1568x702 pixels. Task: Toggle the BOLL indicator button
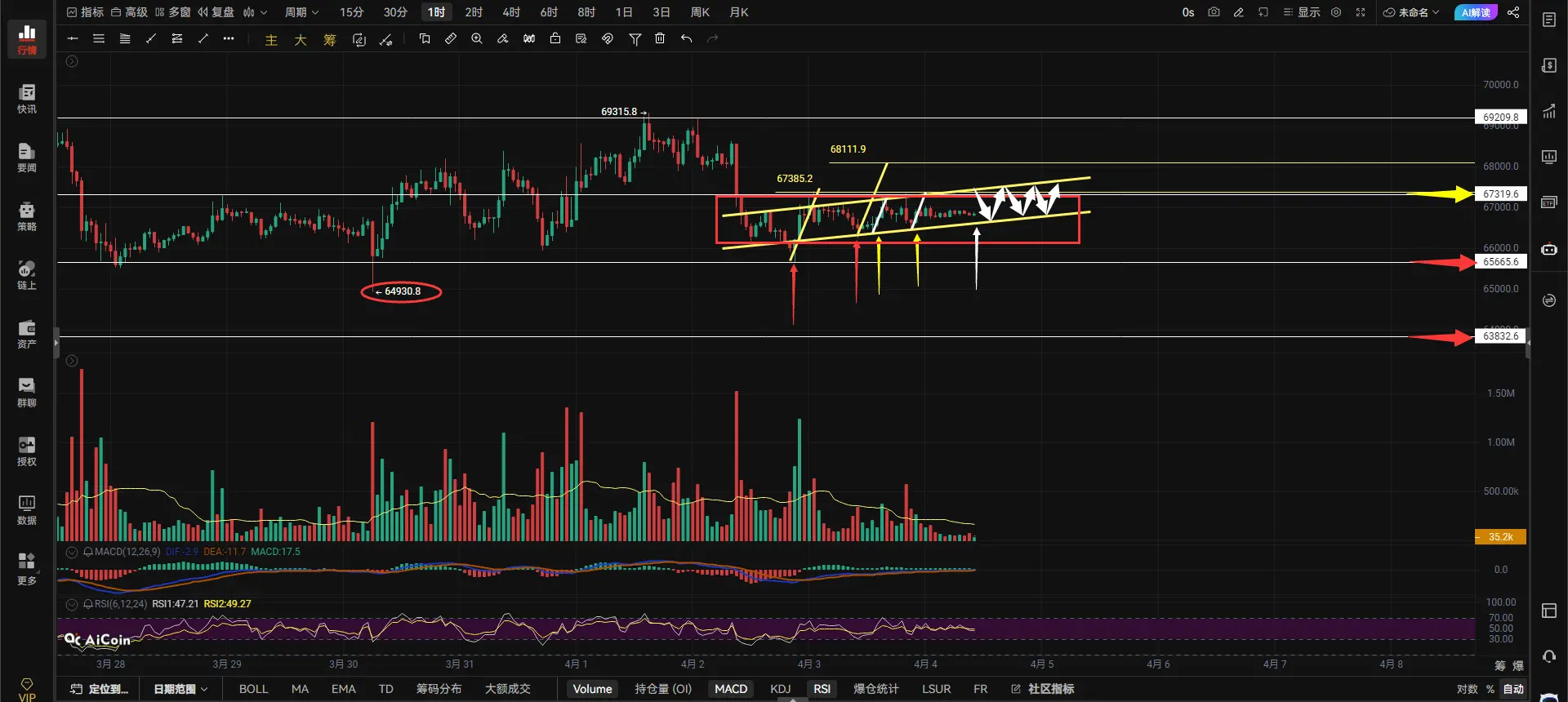(x=254, y=689)
